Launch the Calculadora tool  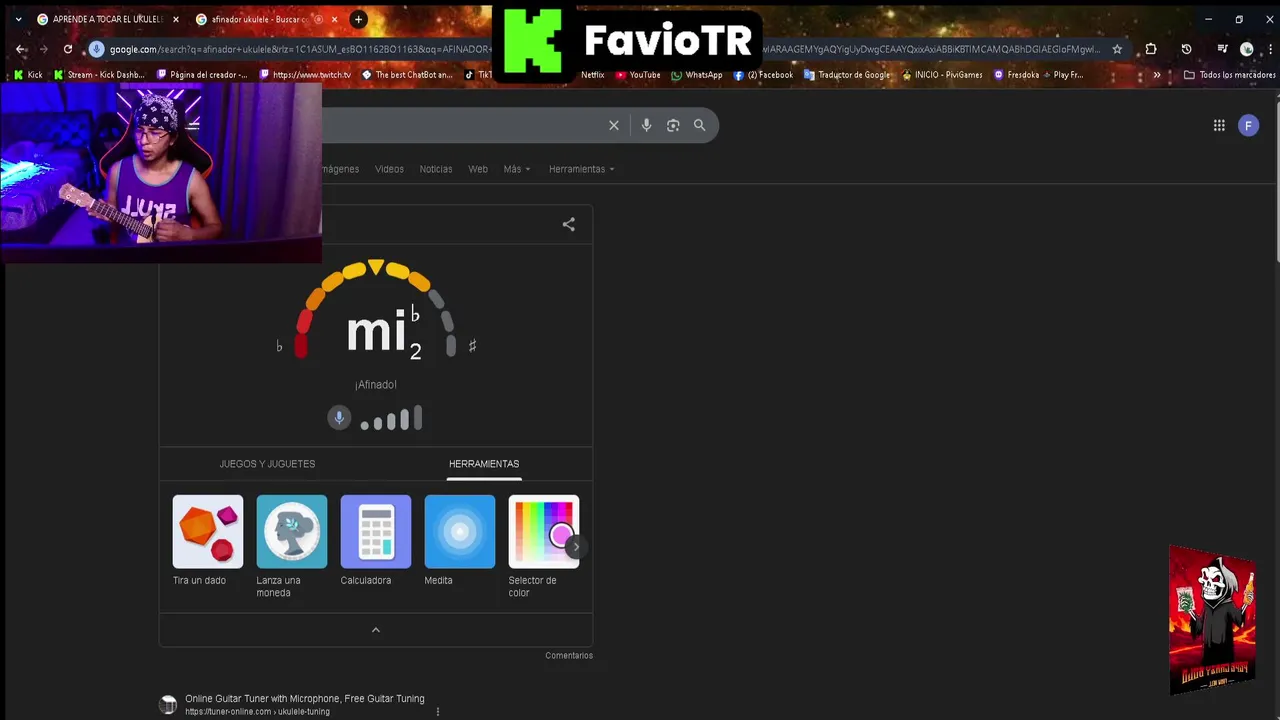(x=375, y=541)
